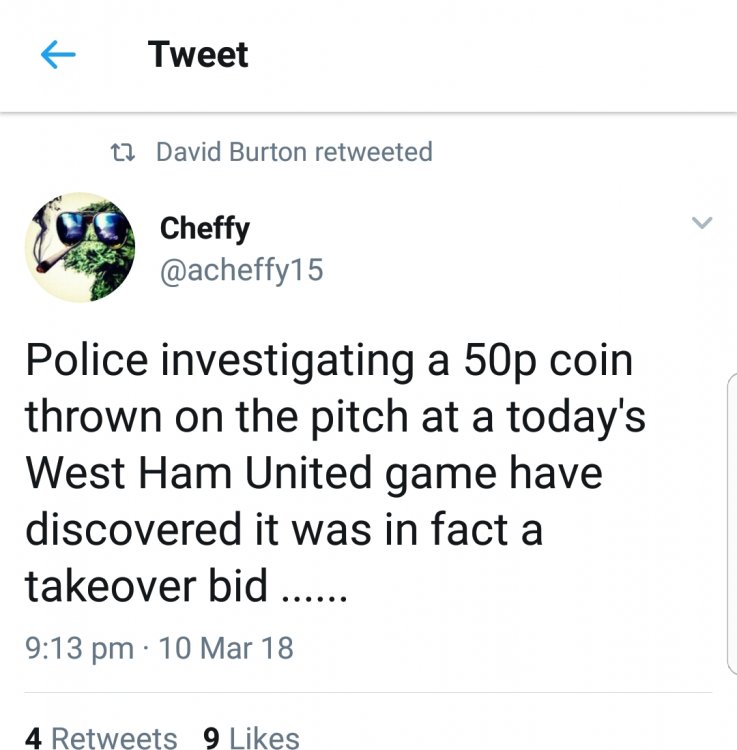Click the scrollbar handle on the right edge
The width and height of the screenshot is (737, 750).
pos(732,524)
